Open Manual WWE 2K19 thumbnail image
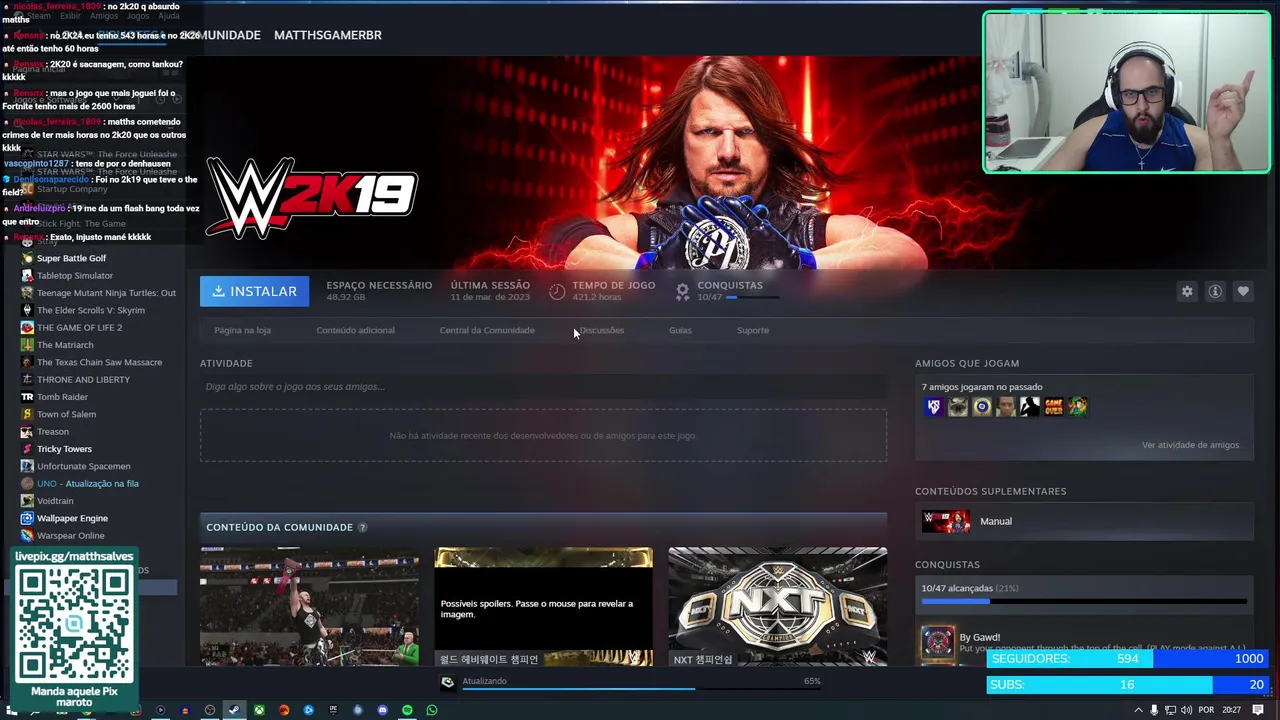The width and height of the screenshot is (1280, 720). (946, 521)
